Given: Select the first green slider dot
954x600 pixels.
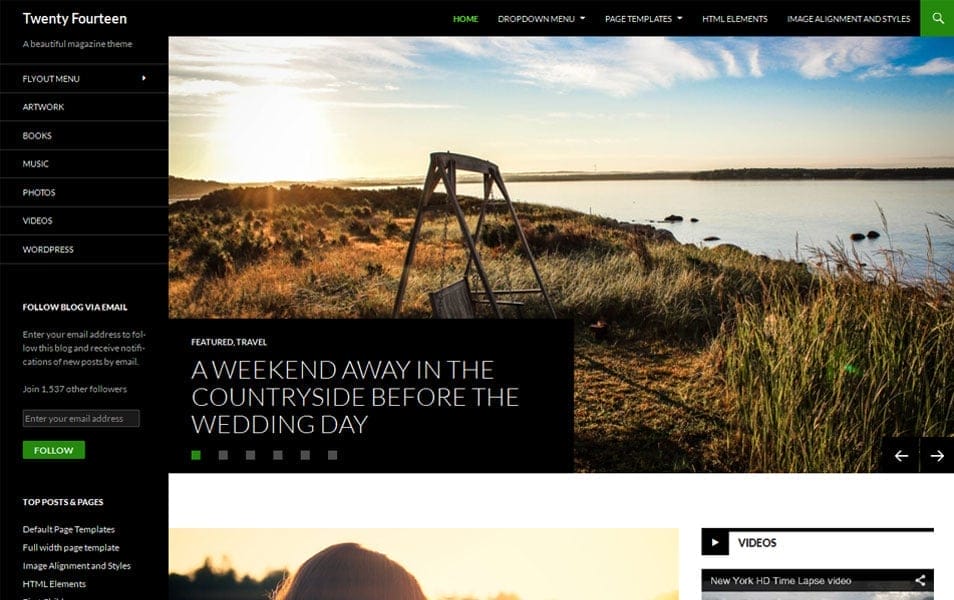Looking at the screenshot, I should (196, 455).
